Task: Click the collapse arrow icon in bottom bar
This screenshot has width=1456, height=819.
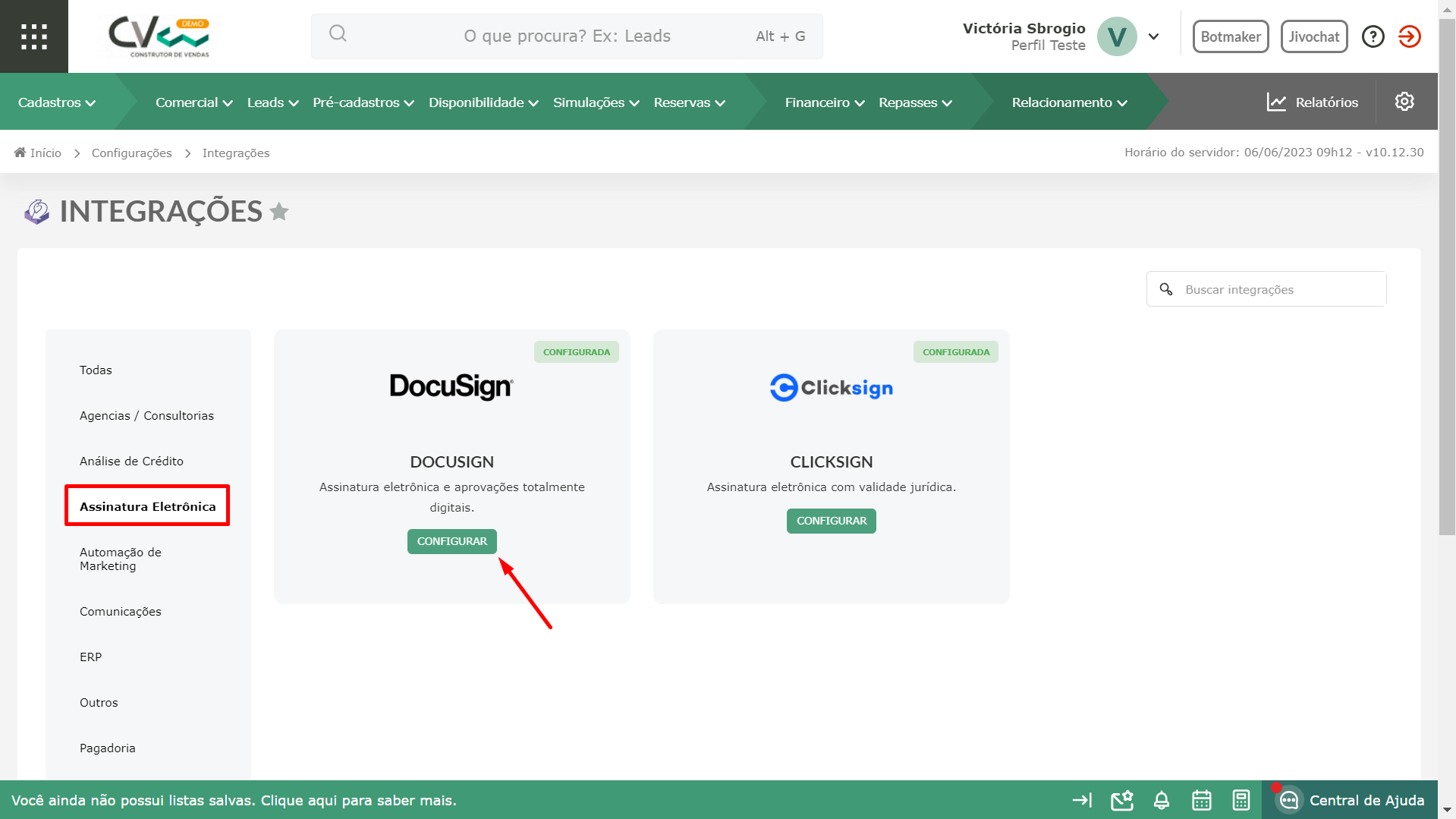Action: 1082,800
